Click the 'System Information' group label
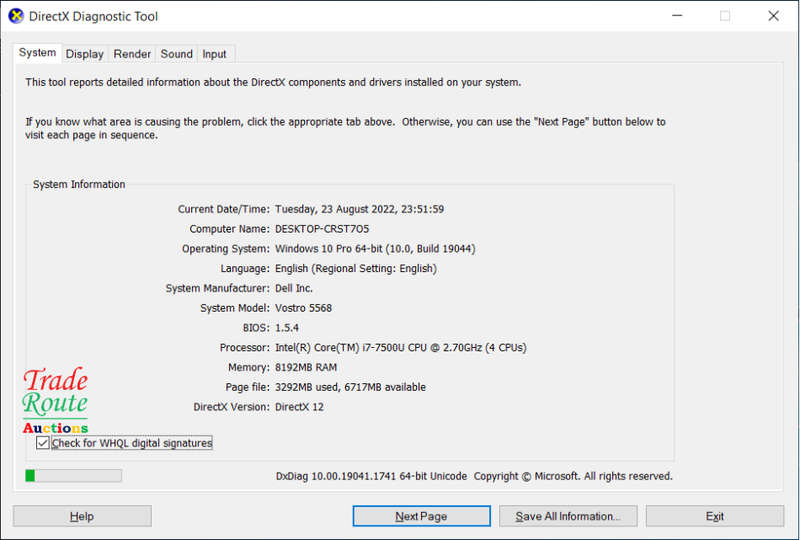This screenshot has height=540, width=800. point(79,184)
